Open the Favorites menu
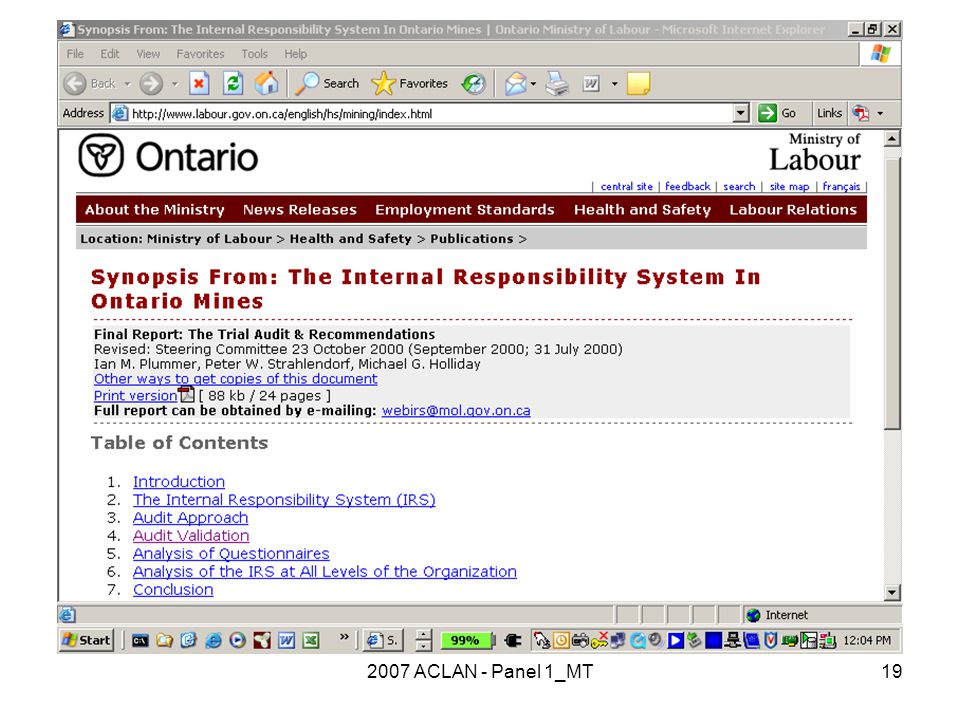Viewport: 960px width, 720px height. coord(200,54)
